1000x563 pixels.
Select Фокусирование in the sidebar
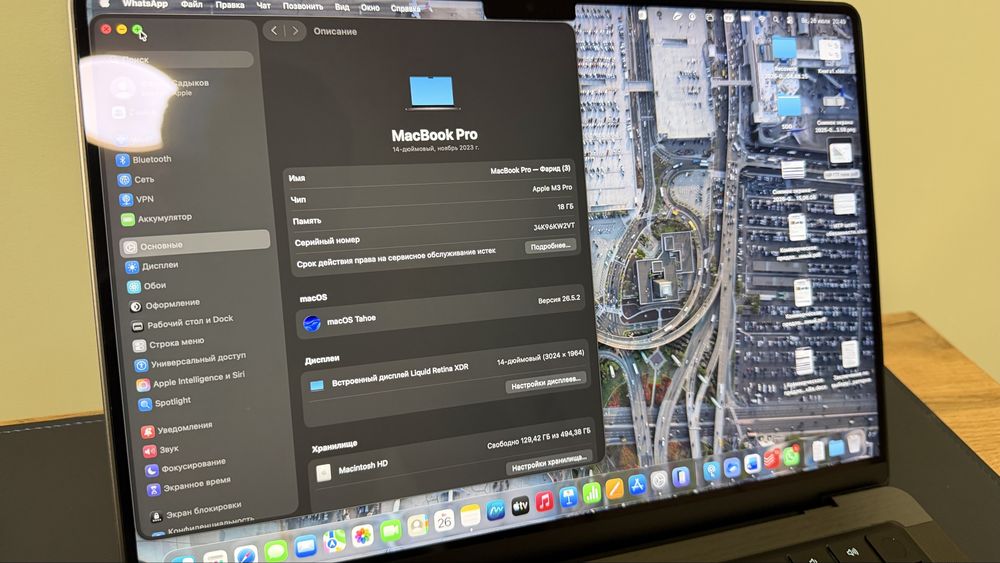tap(185, 465)
